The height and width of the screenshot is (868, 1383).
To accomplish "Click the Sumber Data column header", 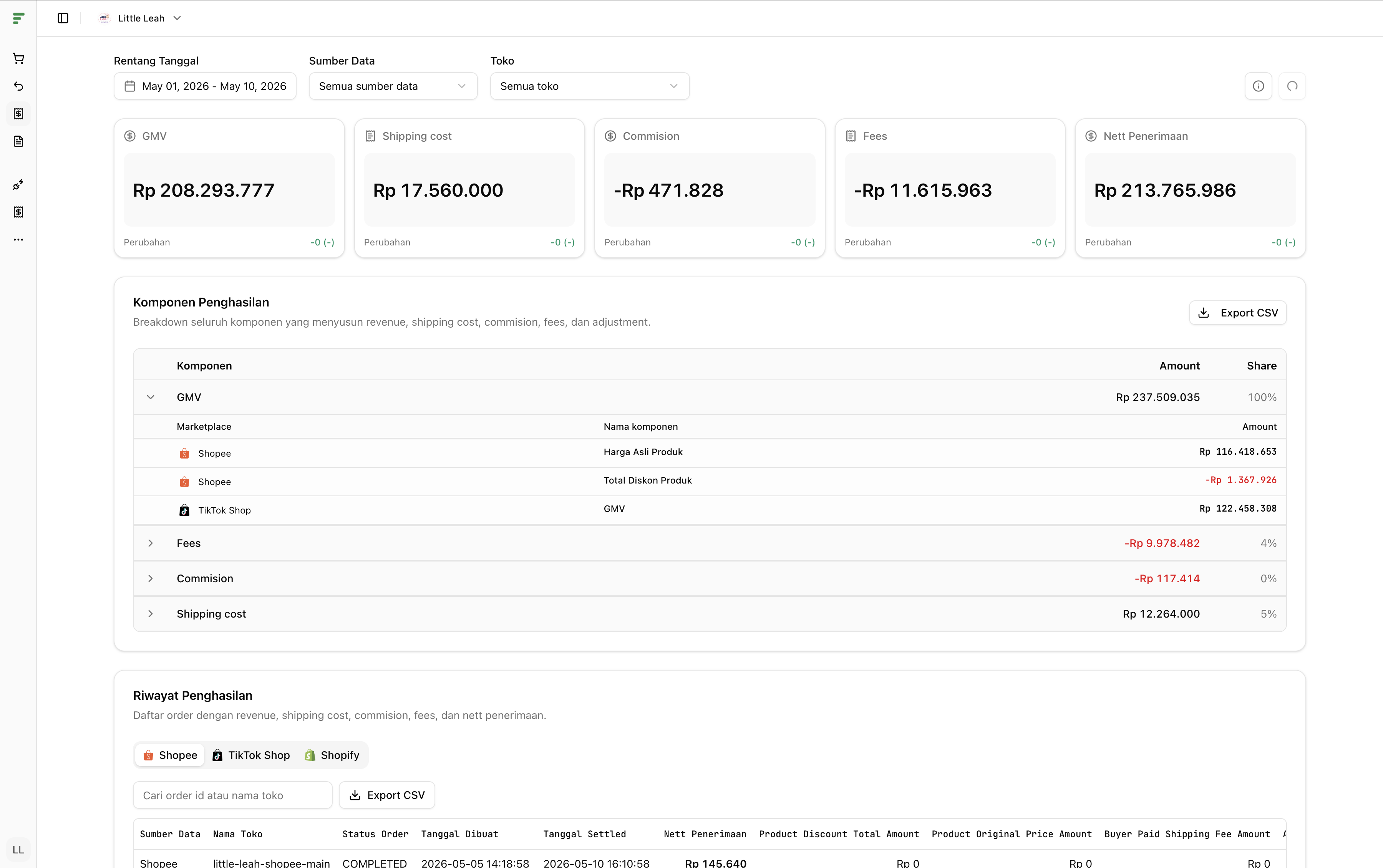I will pos(170,834).
